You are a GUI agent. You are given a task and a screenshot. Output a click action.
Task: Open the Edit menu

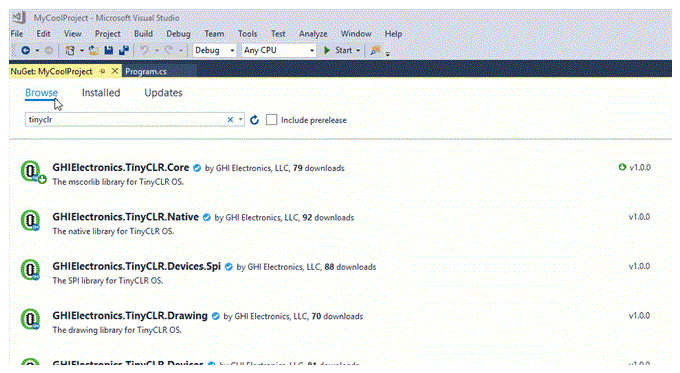(x=43, y=34)
